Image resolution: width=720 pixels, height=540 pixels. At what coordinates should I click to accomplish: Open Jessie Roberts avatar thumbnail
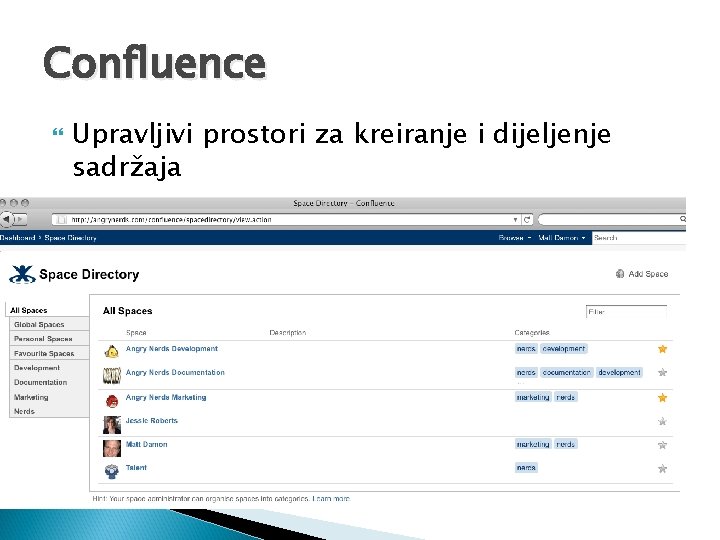click(x=112, y=425)
